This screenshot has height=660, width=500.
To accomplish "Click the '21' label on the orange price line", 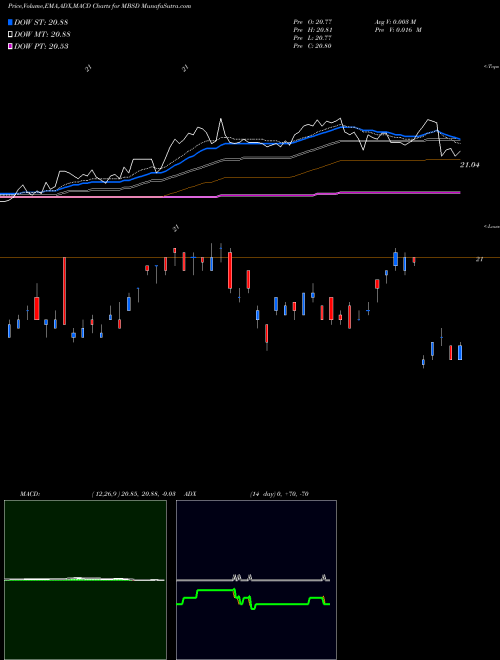I will pyautogui.click(x=479, y=259).
